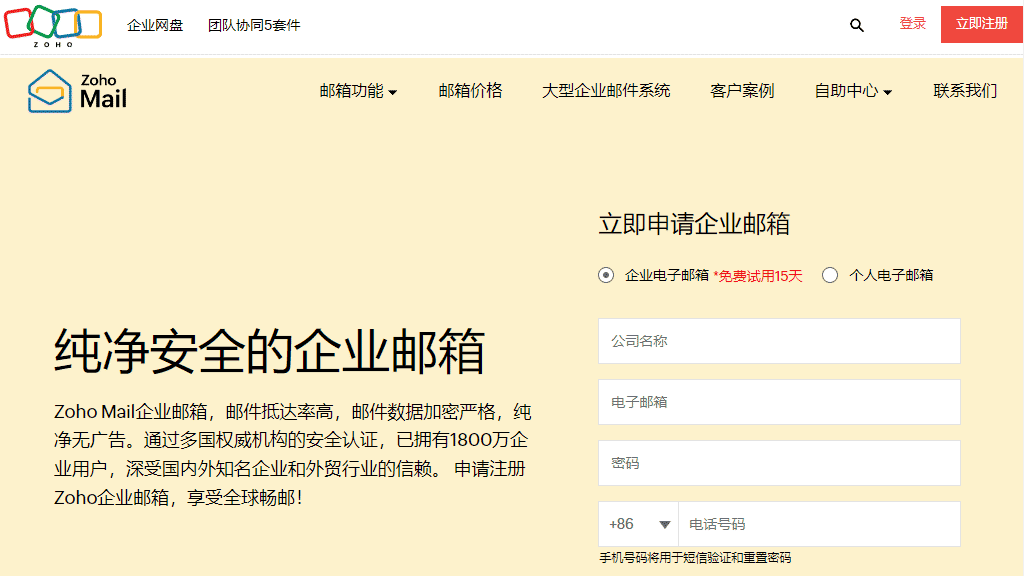
Task: Open the search magnifier icon
Action: coord(856,25)
